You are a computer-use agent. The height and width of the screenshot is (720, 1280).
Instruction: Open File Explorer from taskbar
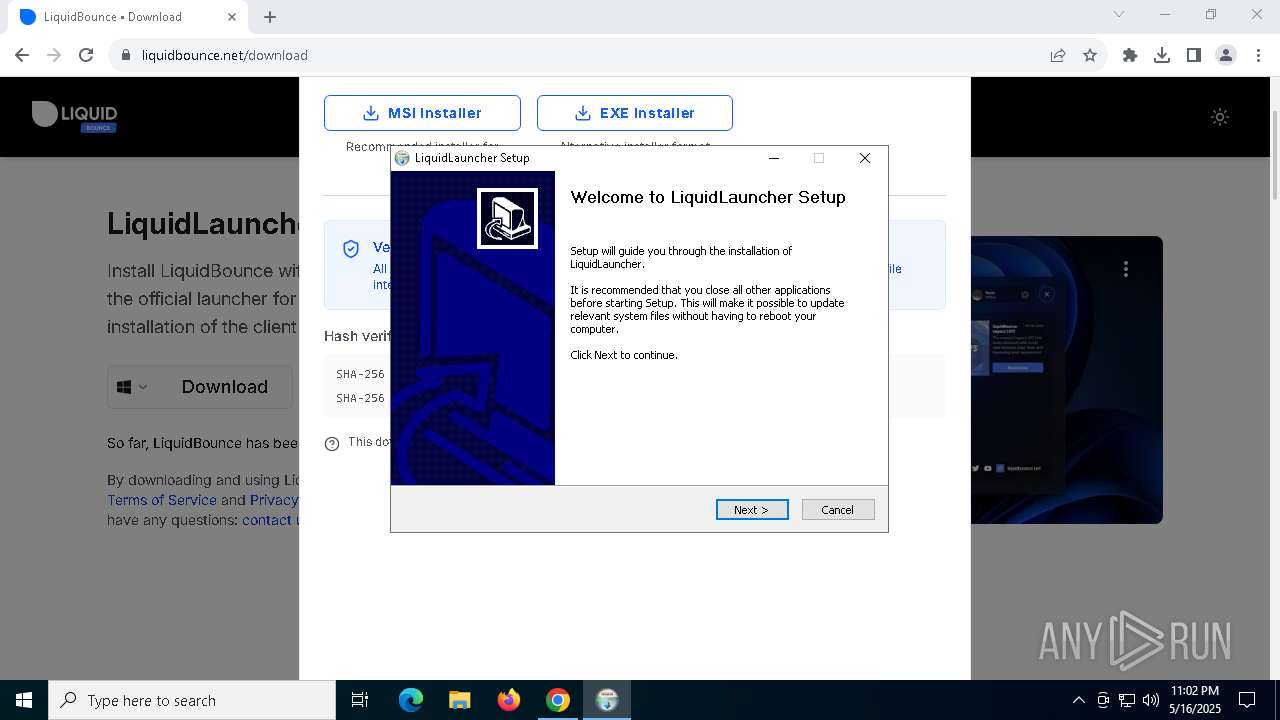pyautogui.click(x=459, y=700)
